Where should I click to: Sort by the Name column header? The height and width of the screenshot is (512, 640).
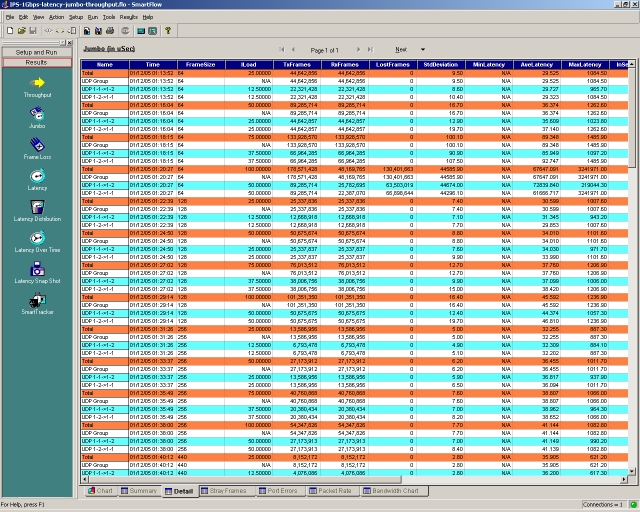(105, 65)
